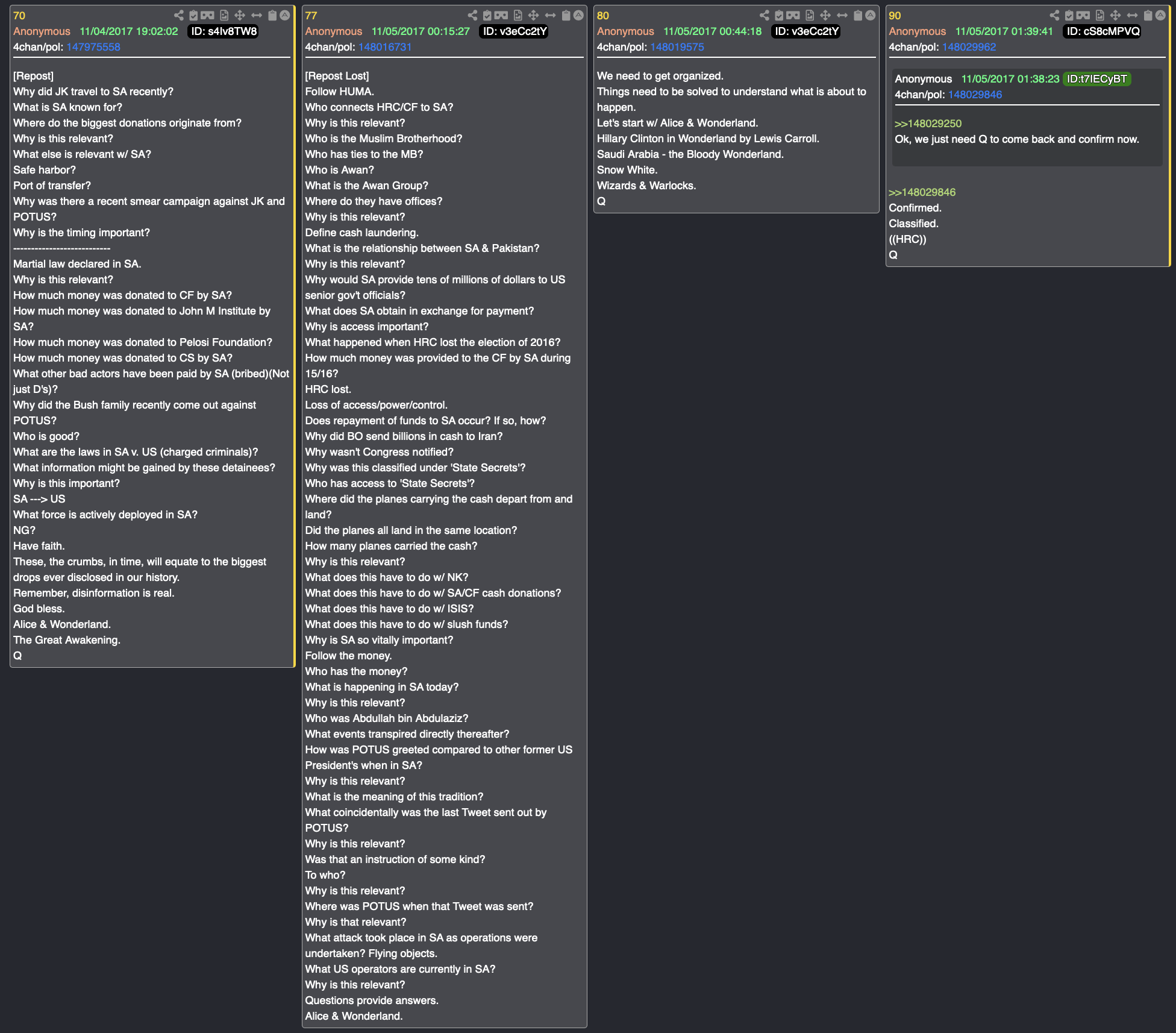This screenshot has width=1176, height=1033.
Task: Share post 90 using its share icon
Action: [x=1054, y=15]
